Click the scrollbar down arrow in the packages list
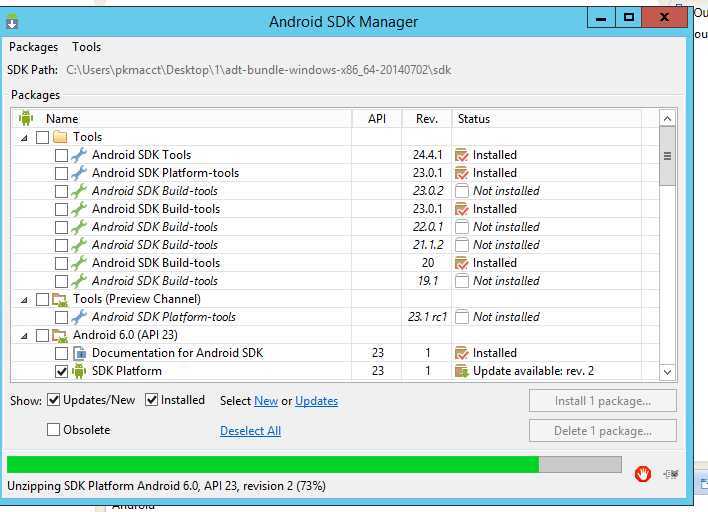 667,372
